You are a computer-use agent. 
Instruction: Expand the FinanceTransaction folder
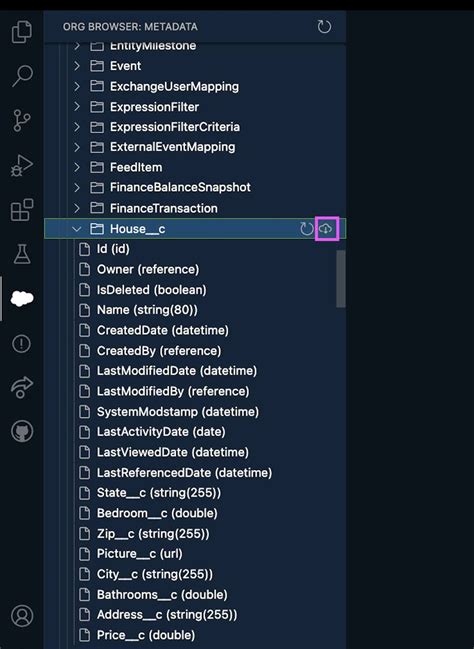[x=77, y=208]
